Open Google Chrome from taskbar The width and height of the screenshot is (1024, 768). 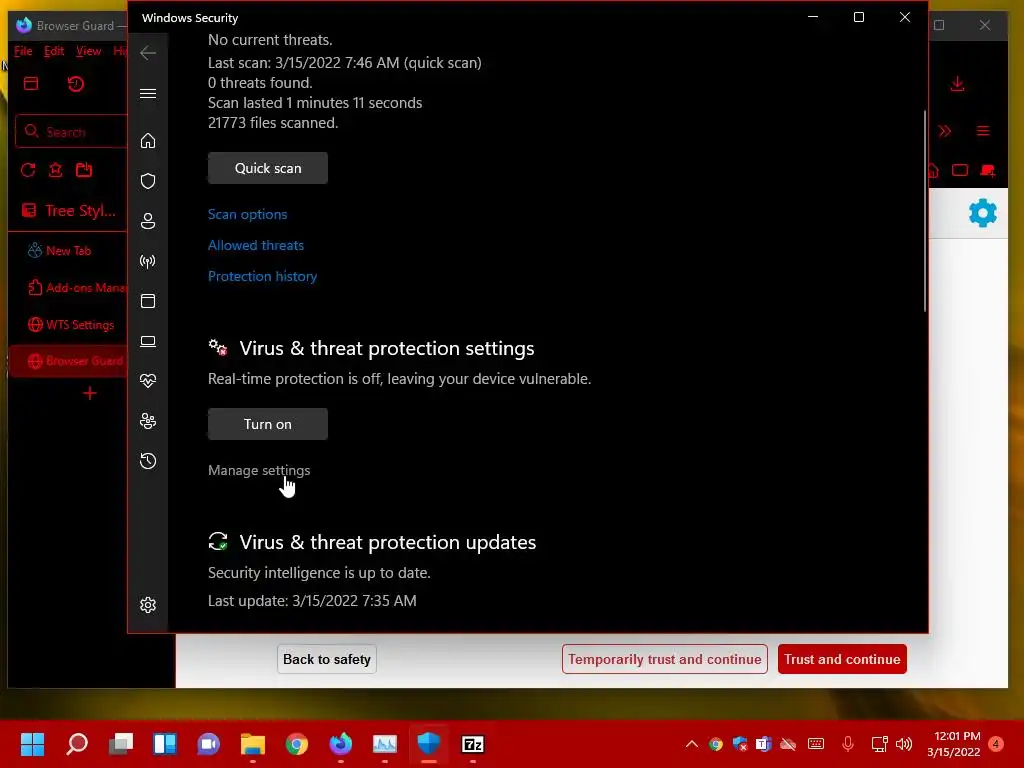pos(296,744)
